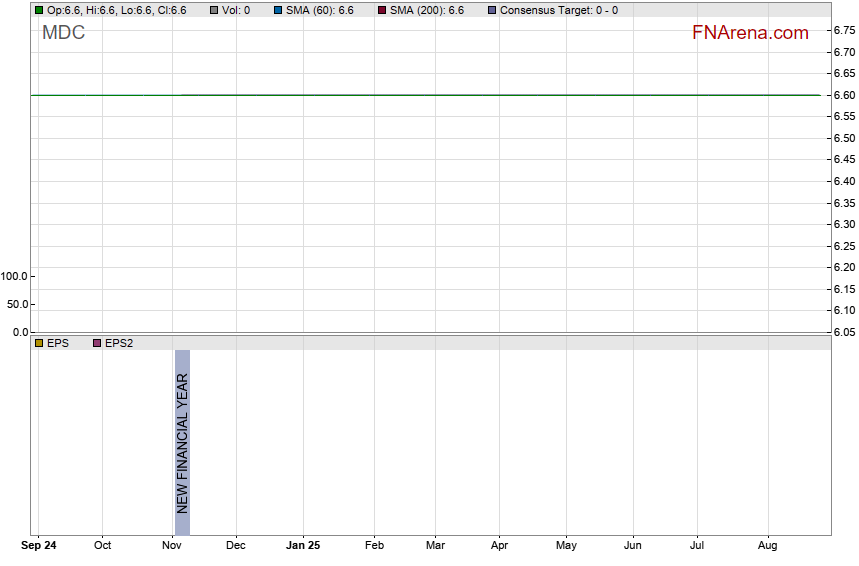Open the FNArena.com link

[750, 33]
